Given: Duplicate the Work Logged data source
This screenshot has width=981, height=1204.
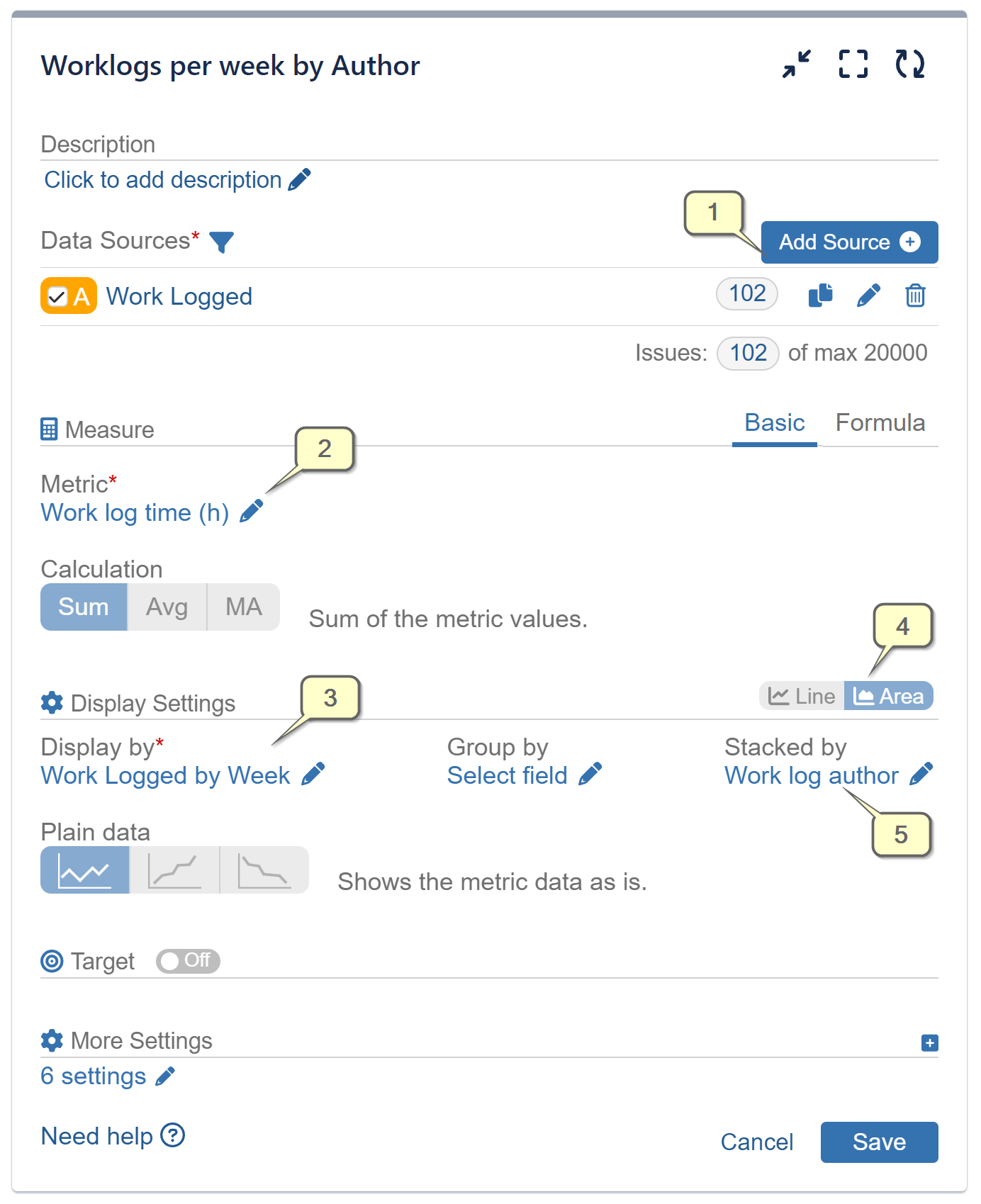Looking at the screenshot, I should 821,296.
